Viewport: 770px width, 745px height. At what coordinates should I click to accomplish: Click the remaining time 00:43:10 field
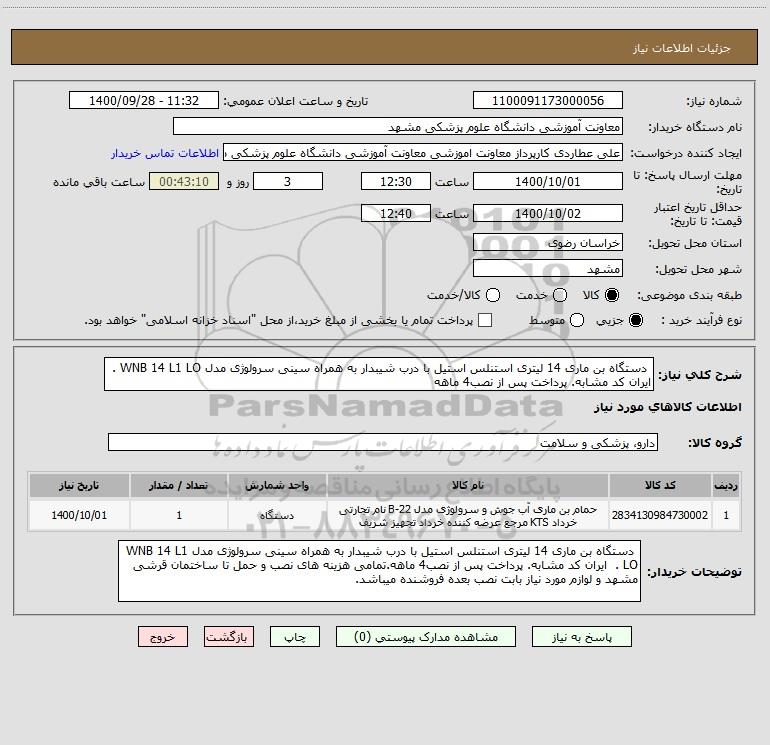tap(184, 182)
